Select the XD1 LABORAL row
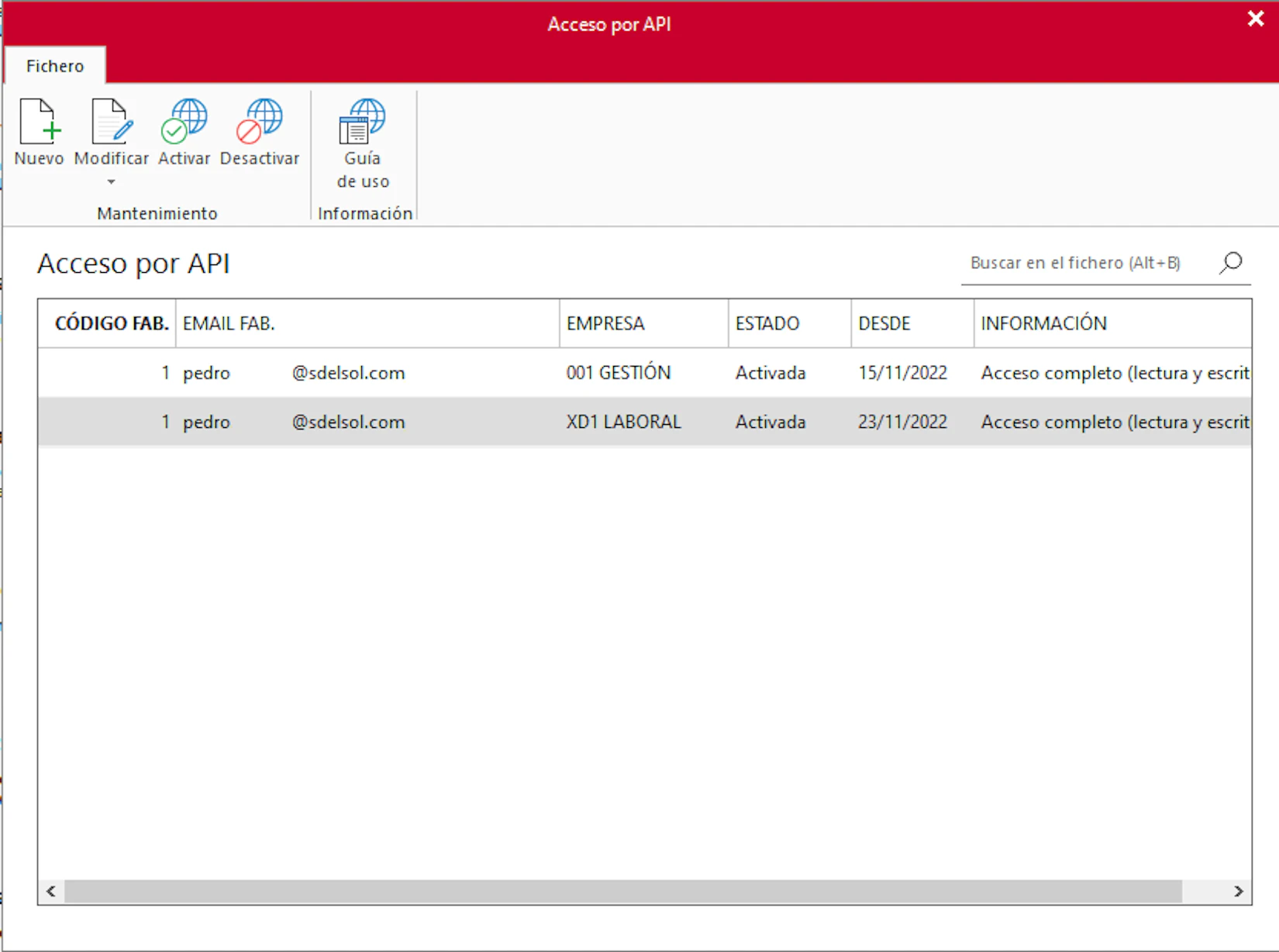The width and height of the screenshot is (1279, 952). coord(623,422)
